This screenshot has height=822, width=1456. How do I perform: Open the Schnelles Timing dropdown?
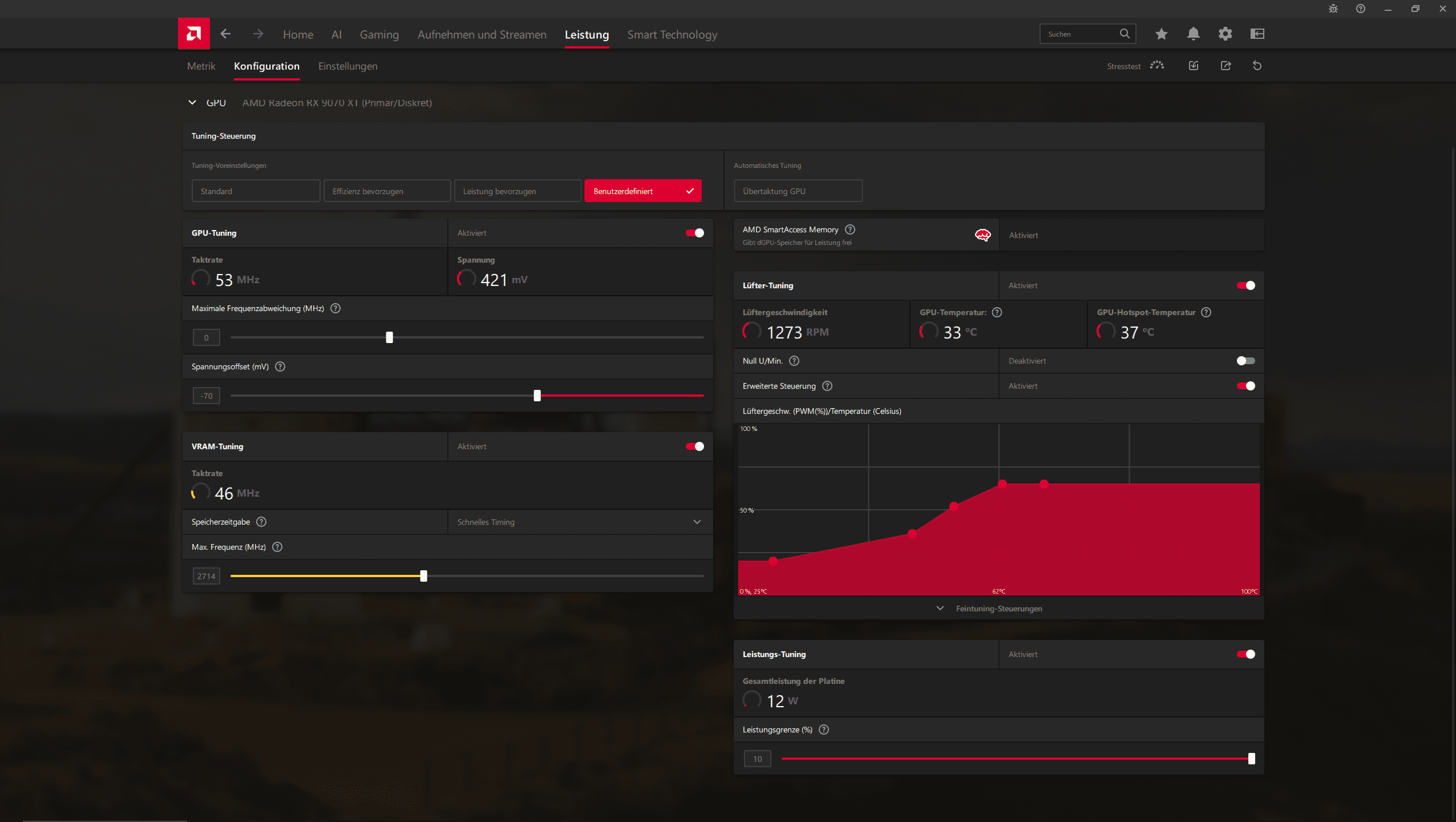(580, 522)
